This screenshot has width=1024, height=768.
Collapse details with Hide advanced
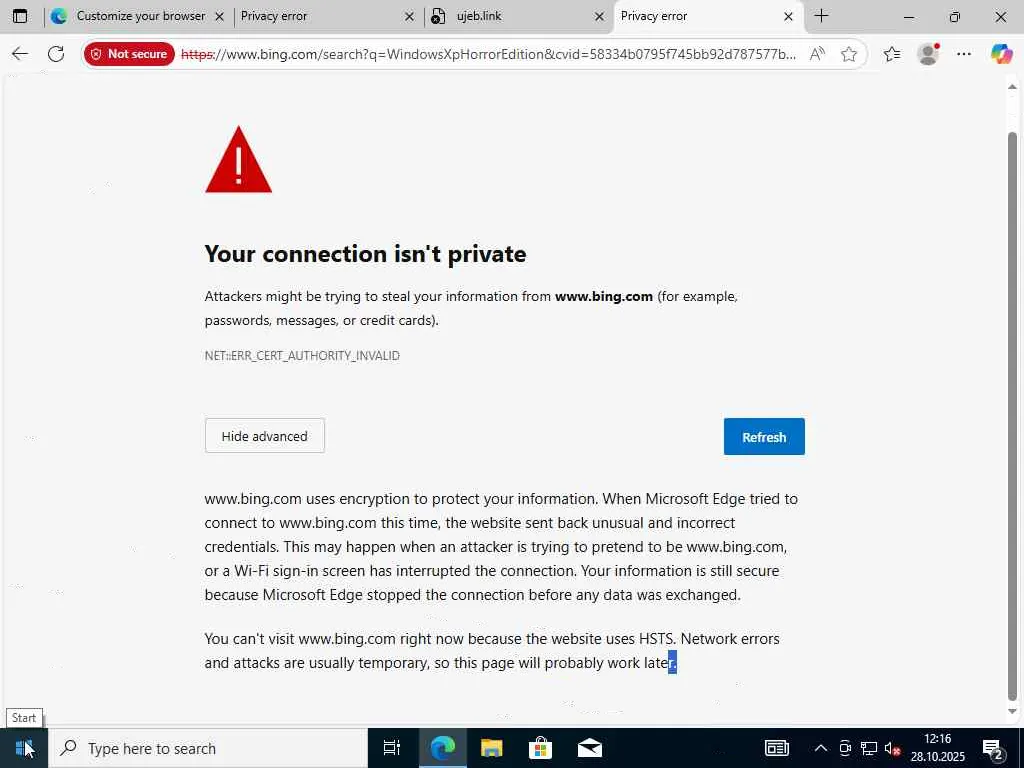pos(264,436)
